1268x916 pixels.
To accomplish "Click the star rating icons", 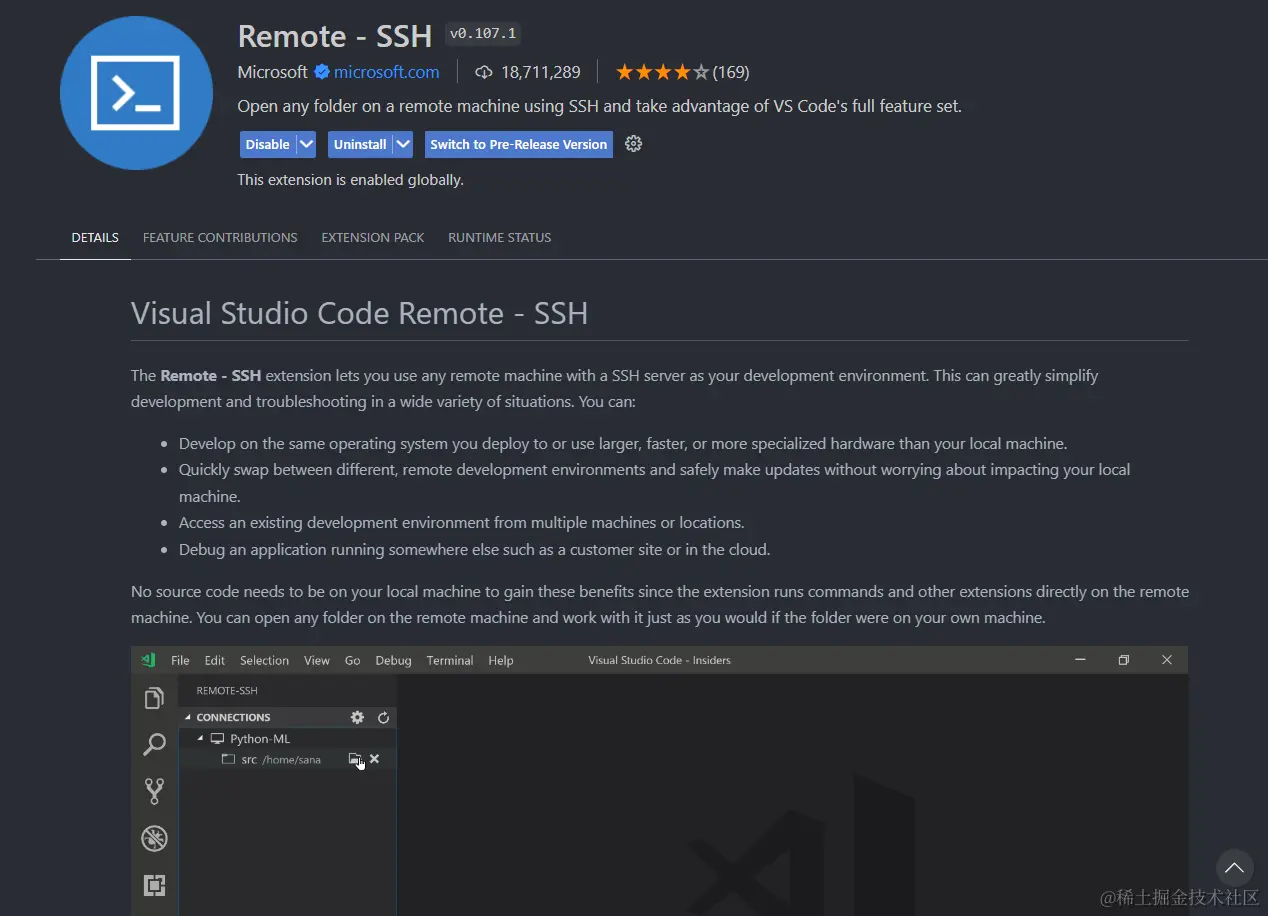I will [662, 72].
